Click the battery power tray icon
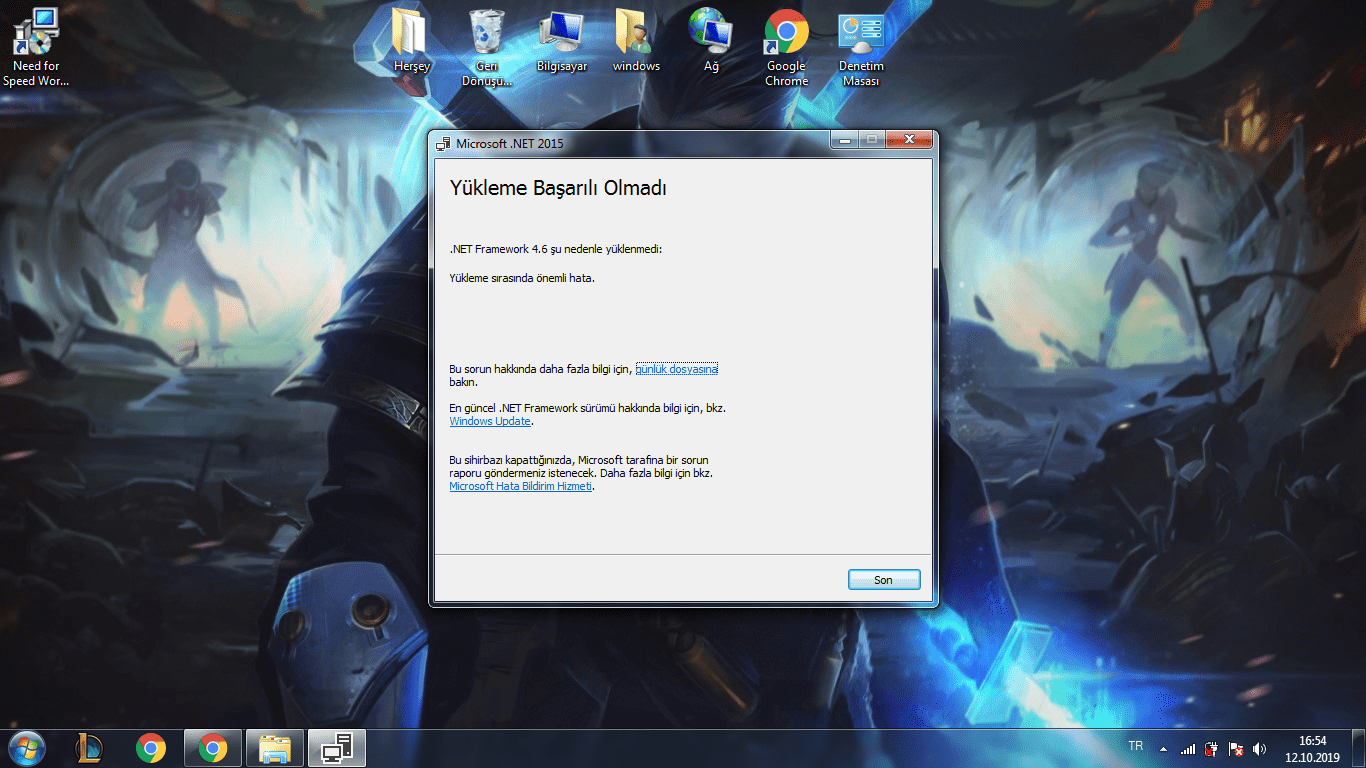The width and height of the screenshot is (1366, 768). coord(1212,748)
